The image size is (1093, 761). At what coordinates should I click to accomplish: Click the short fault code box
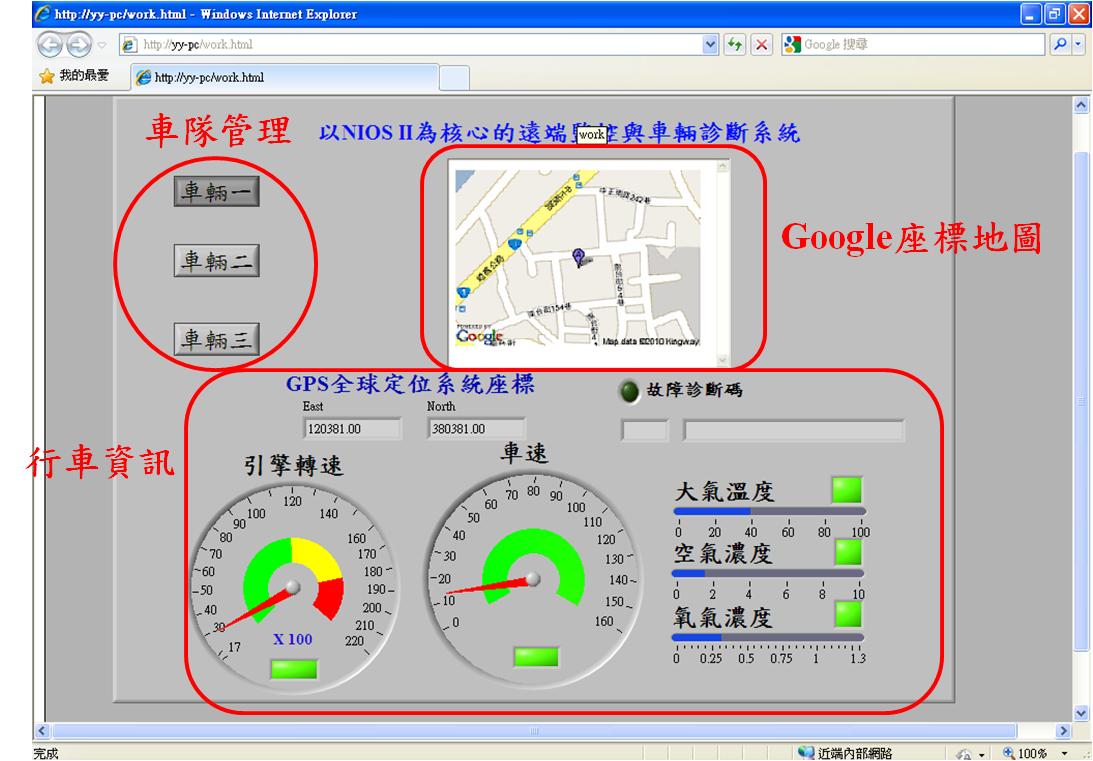click(x=644, y=431)
